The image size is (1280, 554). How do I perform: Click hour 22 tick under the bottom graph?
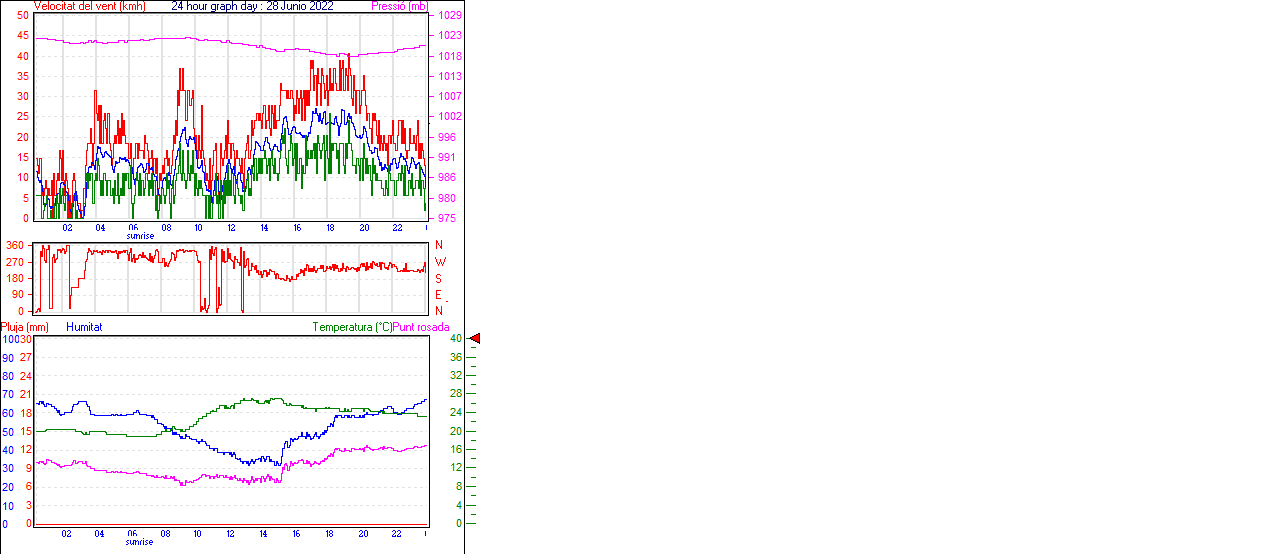(x=396, y=534)
